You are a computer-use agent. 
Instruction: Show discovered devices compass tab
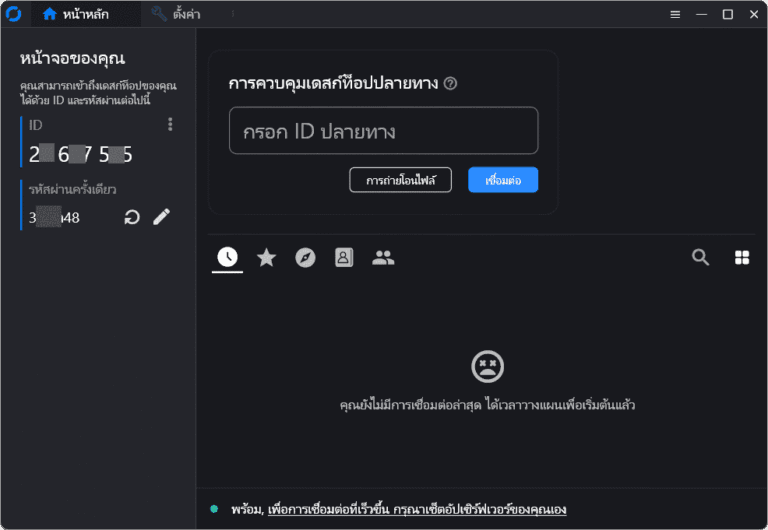point(305,258)
